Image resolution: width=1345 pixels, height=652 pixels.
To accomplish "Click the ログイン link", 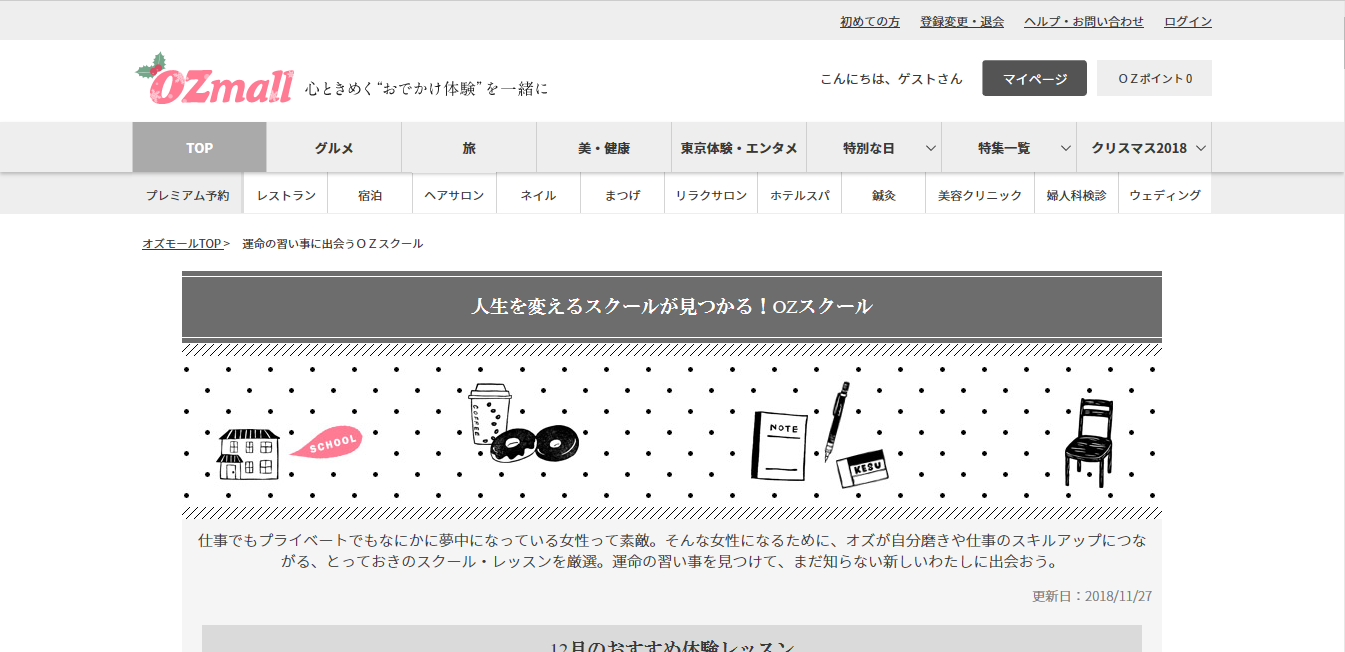I will 1188,21.
